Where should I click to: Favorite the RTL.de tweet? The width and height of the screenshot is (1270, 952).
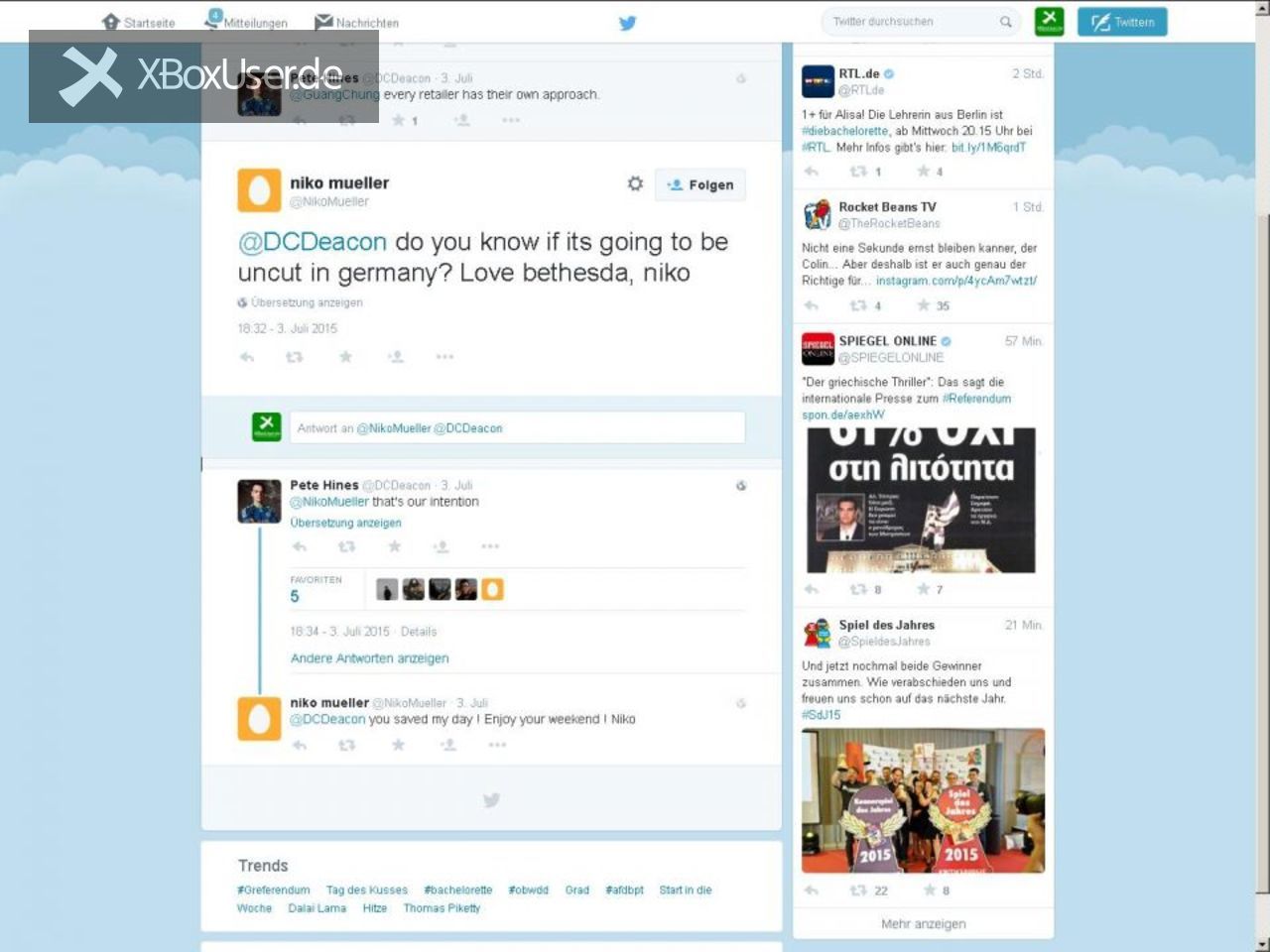tap(923, 172)
